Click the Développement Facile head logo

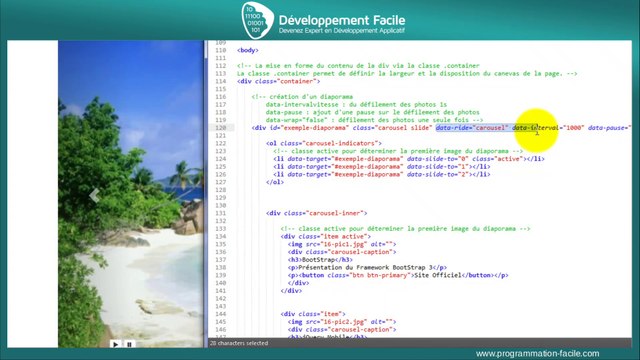coord(257,20)
